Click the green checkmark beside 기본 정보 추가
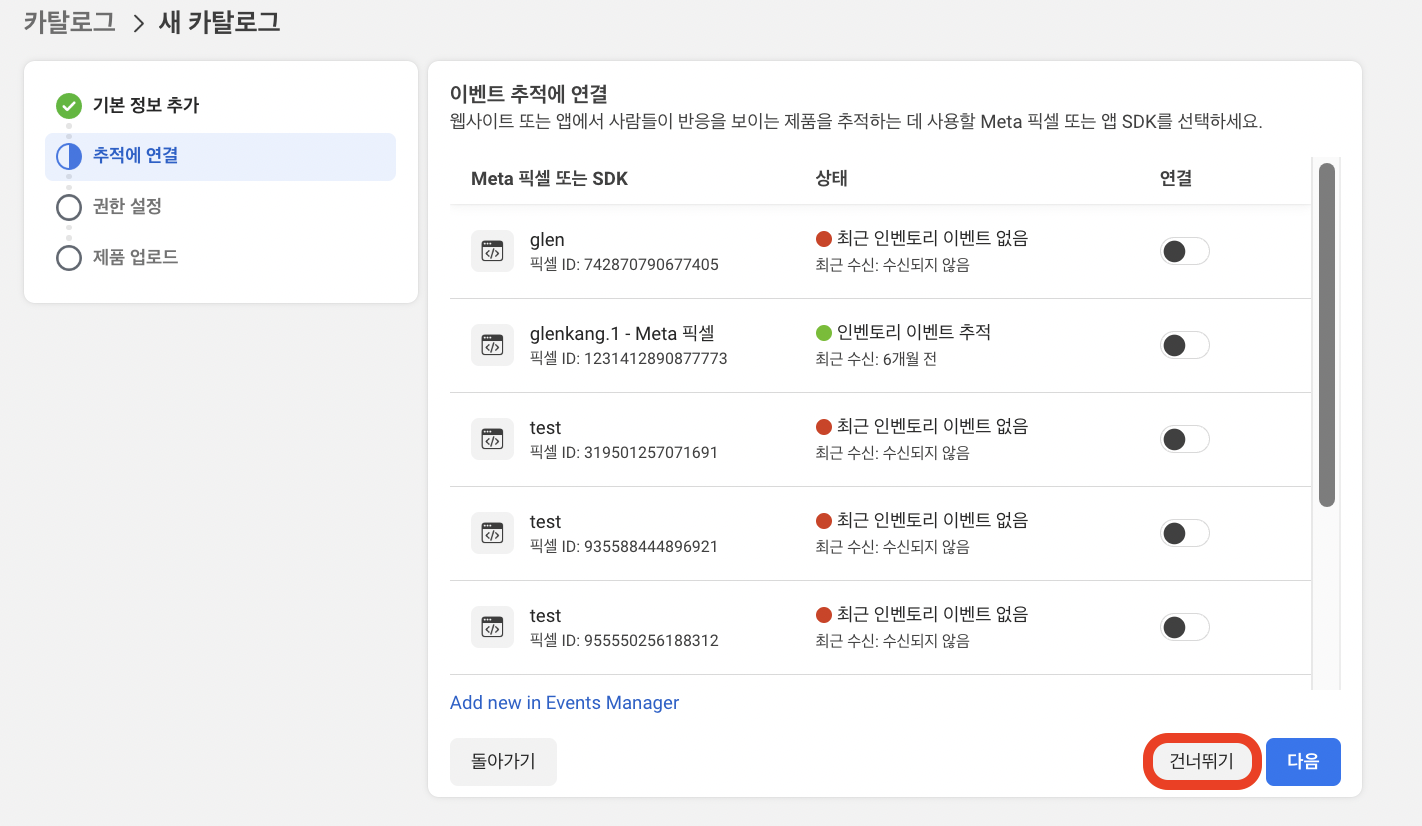The image size is (1422, 826). click(x=68, y=105)
